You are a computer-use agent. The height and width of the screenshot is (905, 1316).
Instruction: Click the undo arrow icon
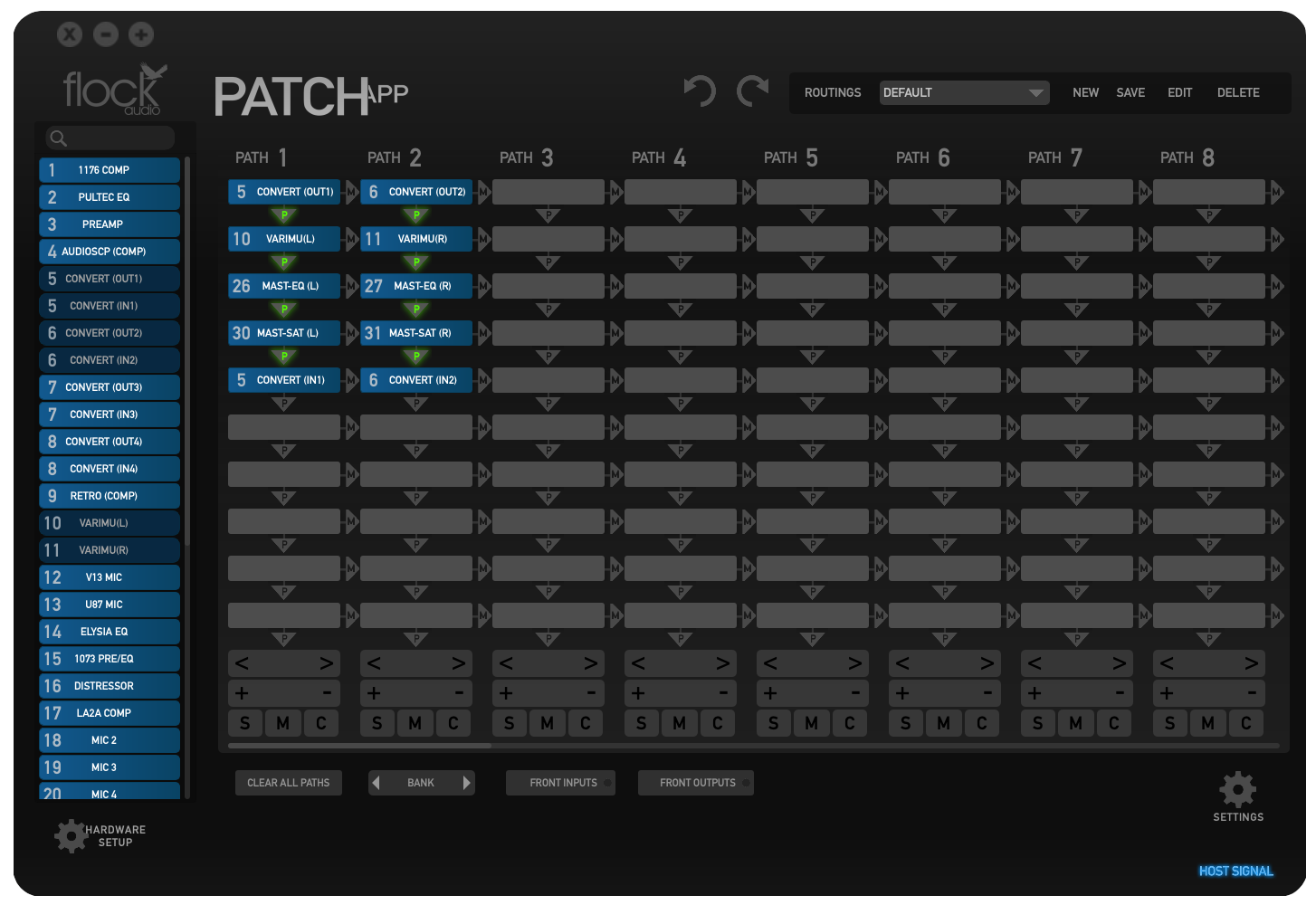coord(700,90)
